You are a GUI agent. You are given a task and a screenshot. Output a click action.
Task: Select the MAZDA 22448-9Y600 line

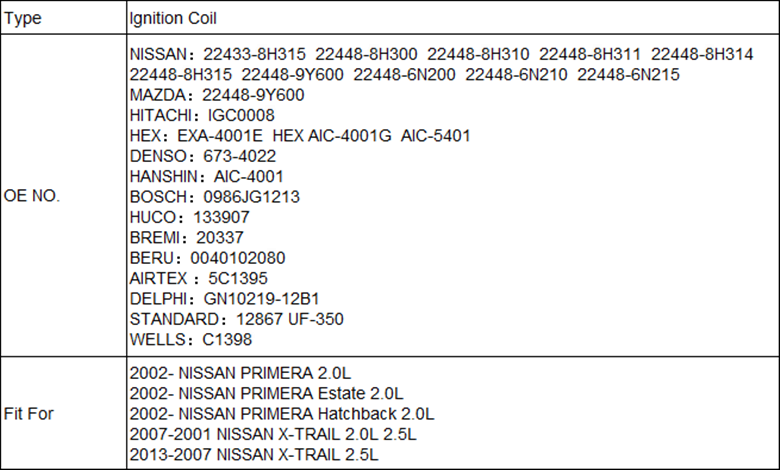[x=217, y=95]
